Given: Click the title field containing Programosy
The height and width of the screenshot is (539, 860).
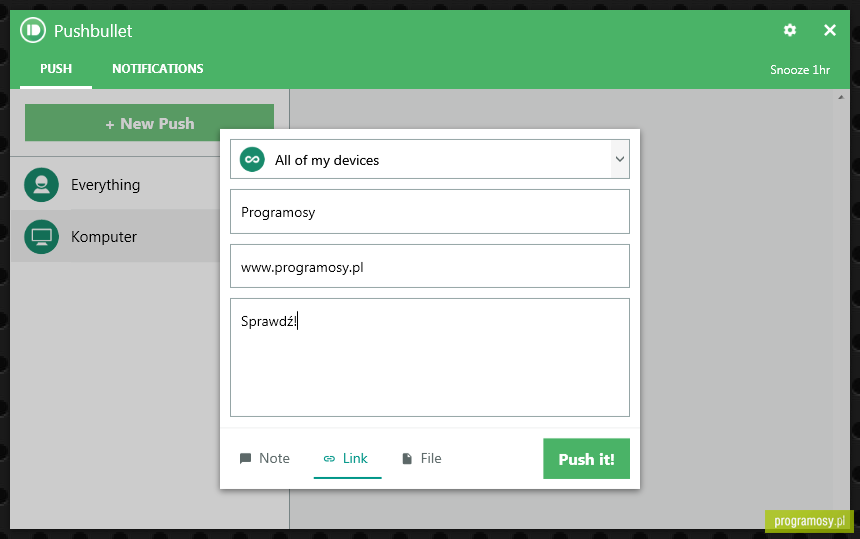Looking at the screenshot, I should (x=429, y=212).
